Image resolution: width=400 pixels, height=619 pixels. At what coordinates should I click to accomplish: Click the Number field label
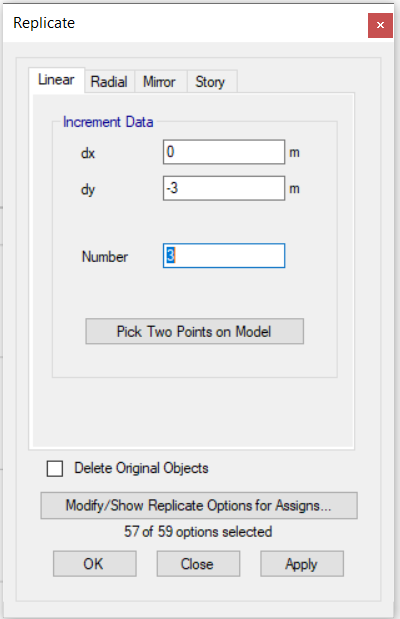pyautogui.click(x=105, y=257)
